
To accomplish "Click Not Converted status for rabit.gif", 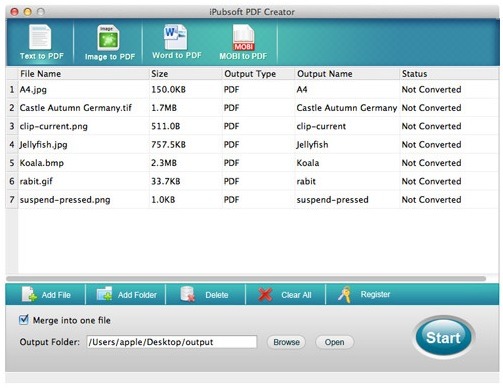I will click(431, 181).
